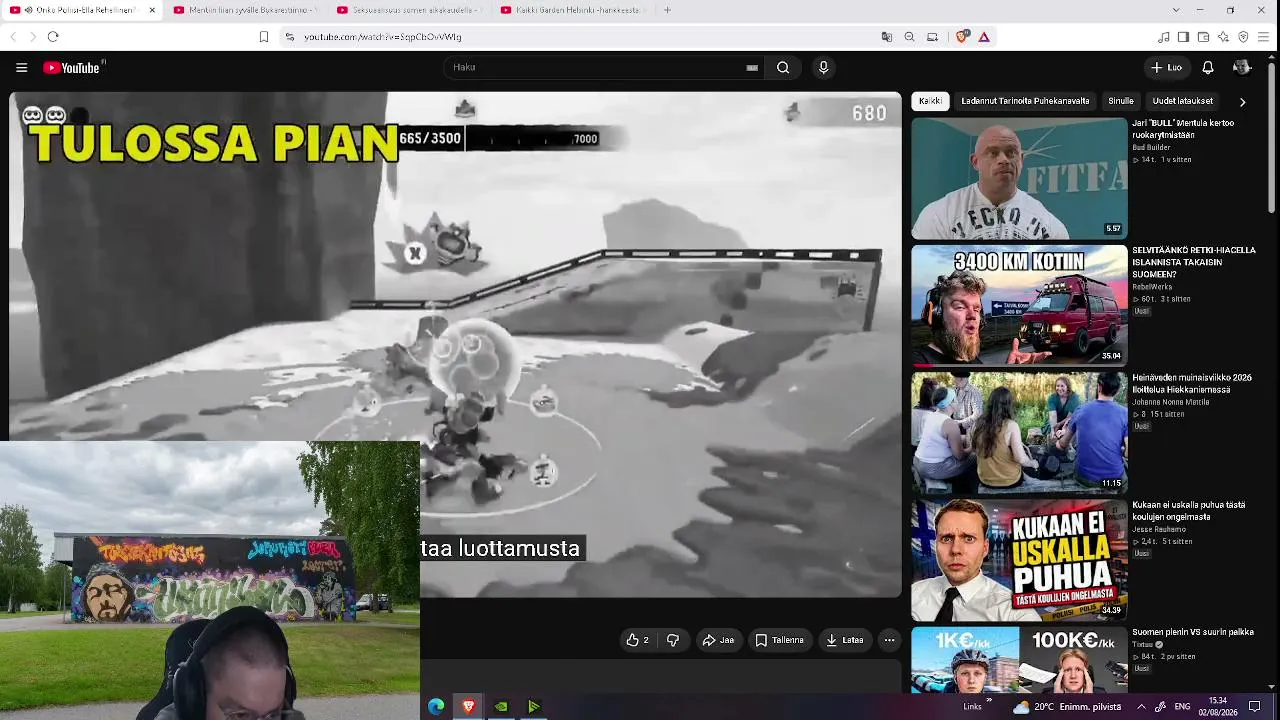Open 'Kukaan ei uskalla puhua' video title
The image size is (1280, 720).
(1188, 511)
